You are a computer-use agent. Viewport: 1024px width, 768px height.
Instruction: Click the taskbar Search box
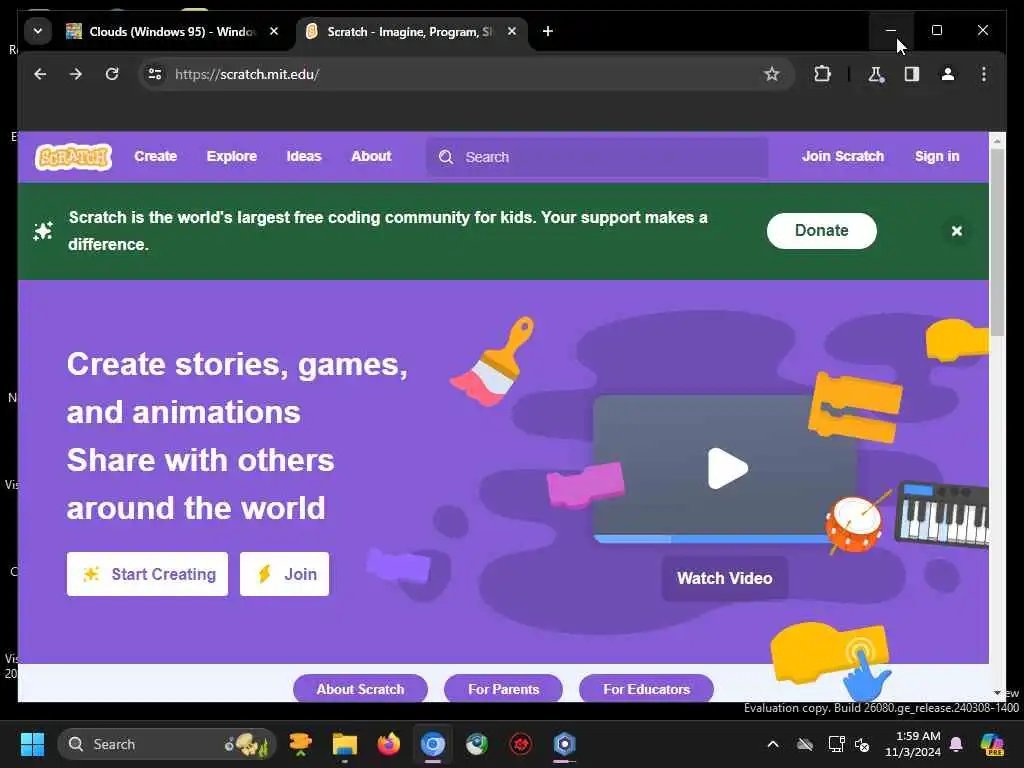pos(167,744)
